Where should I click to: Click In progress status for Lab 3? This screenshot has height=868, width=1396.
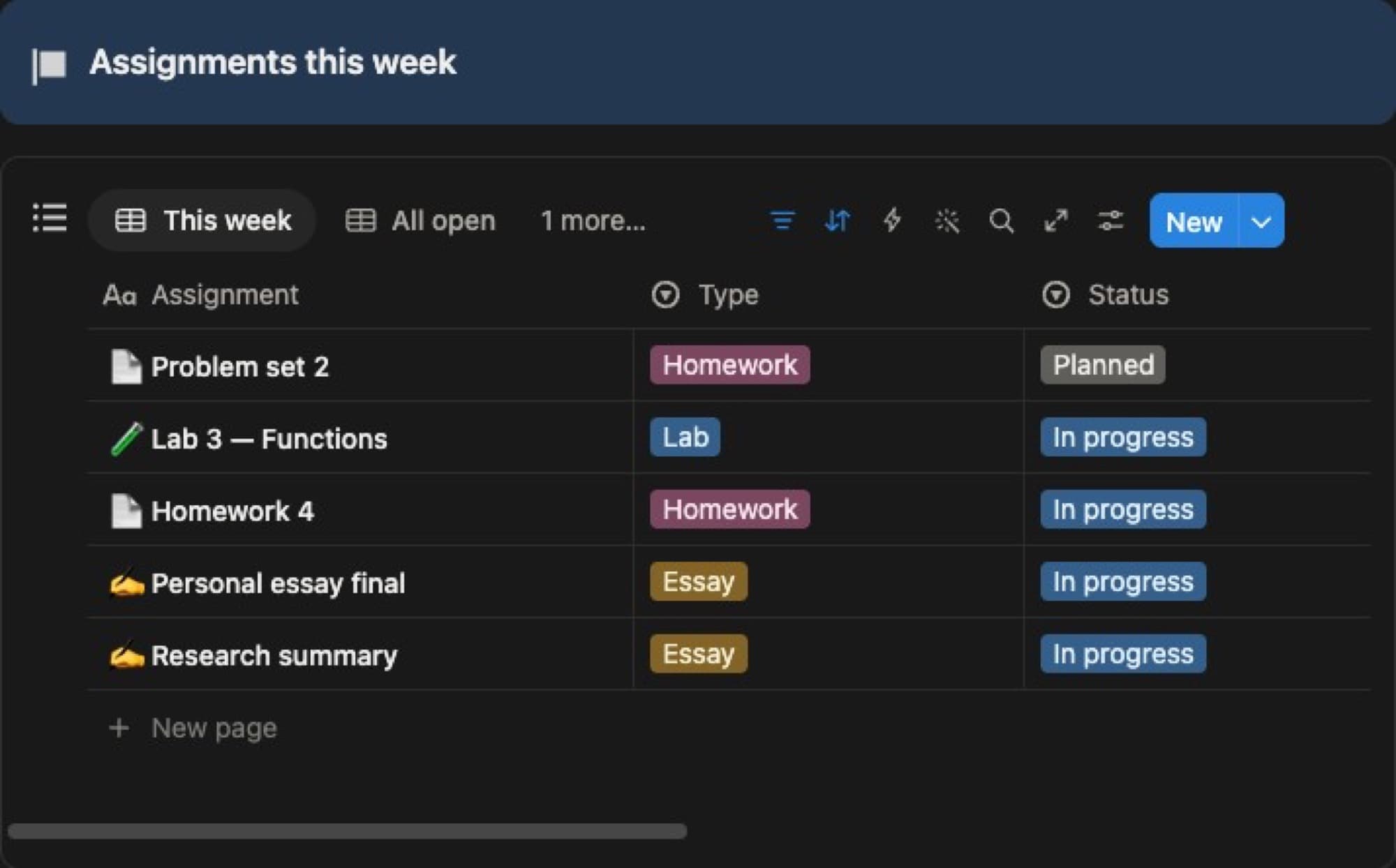coord(1123,437)
